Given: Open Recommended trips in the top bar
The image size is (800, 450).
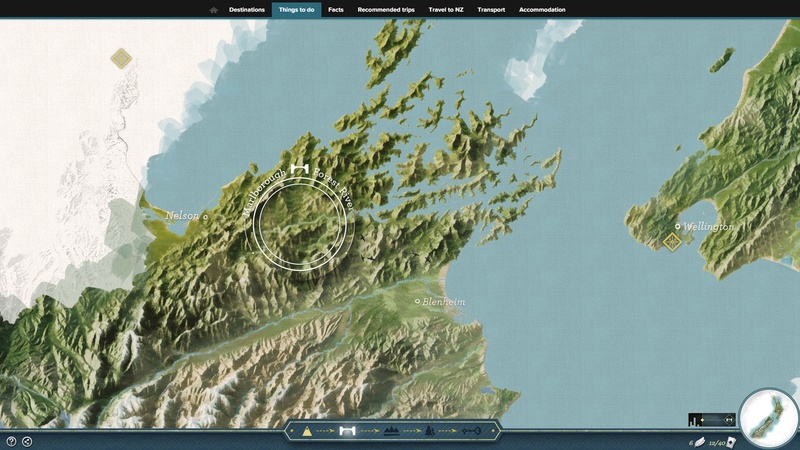Looking at the screenshot, I should pos(386,10).
